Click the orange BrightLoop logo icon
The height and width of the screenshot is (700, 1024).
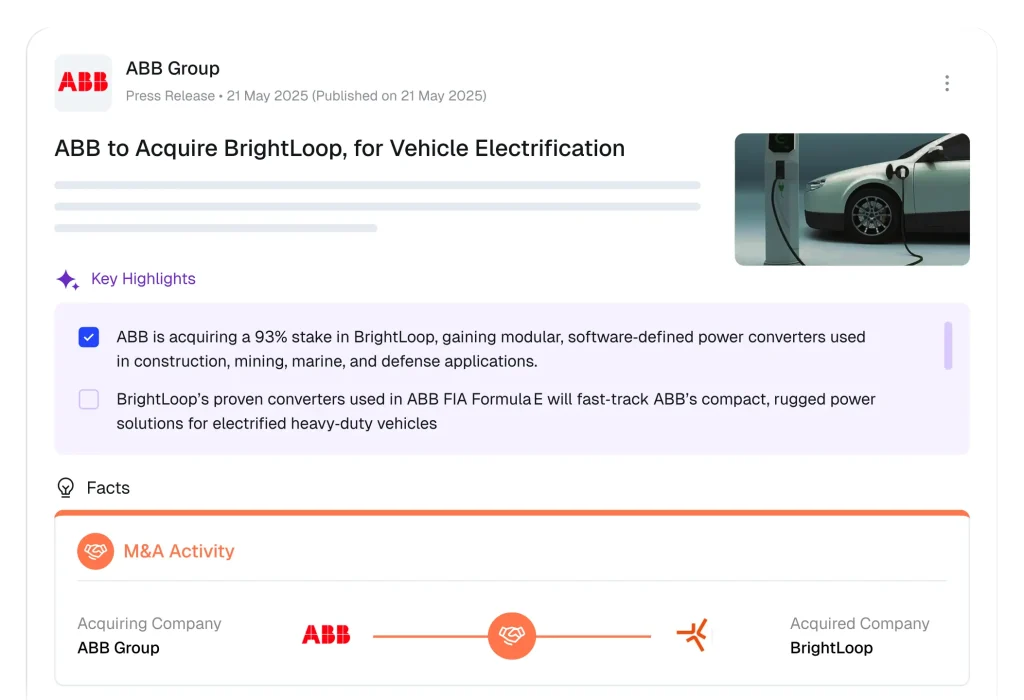[x=692, y=635]
